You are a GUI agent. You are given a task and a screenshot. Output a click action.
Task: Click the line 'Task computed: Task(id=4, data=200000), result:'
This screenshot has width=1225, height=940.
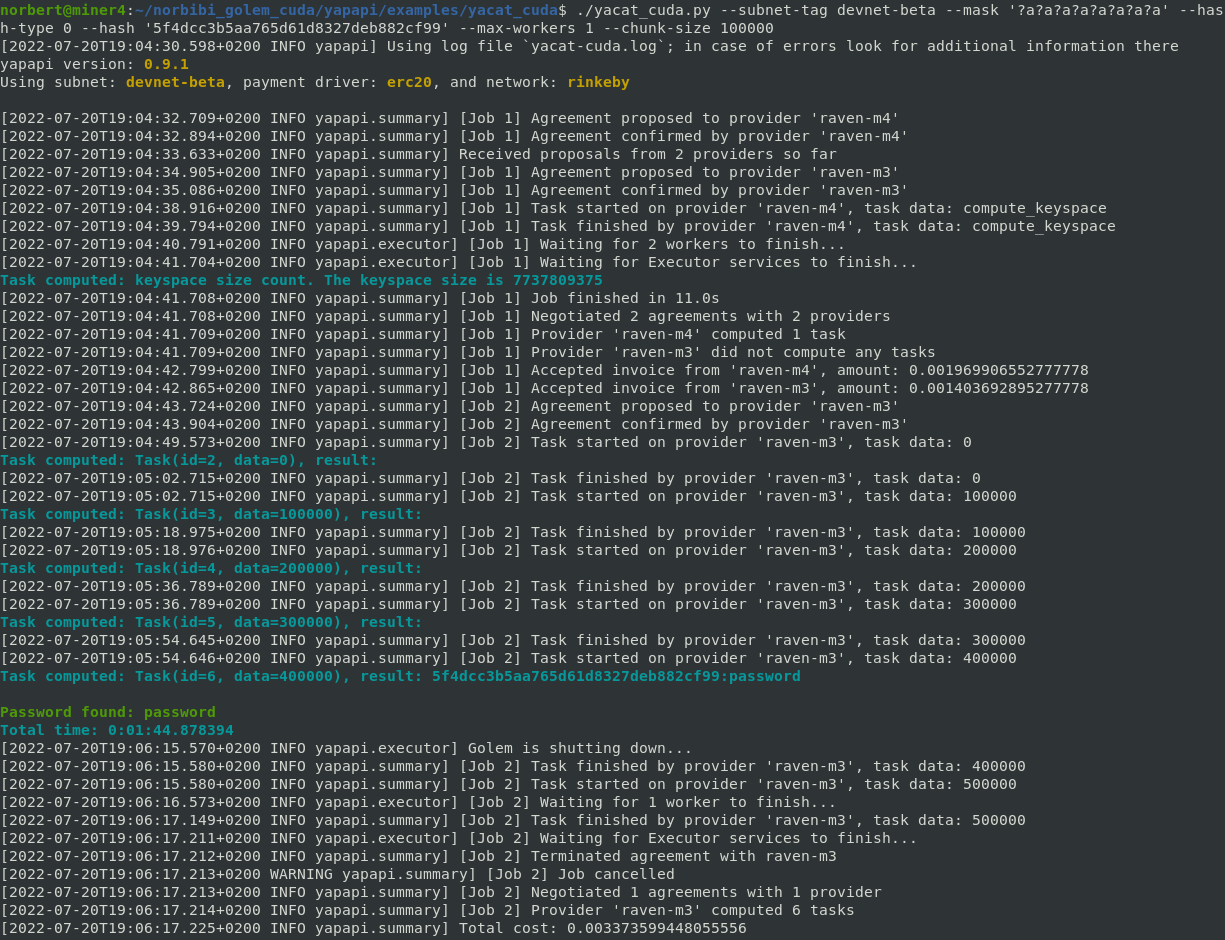(x=211, y=568)
